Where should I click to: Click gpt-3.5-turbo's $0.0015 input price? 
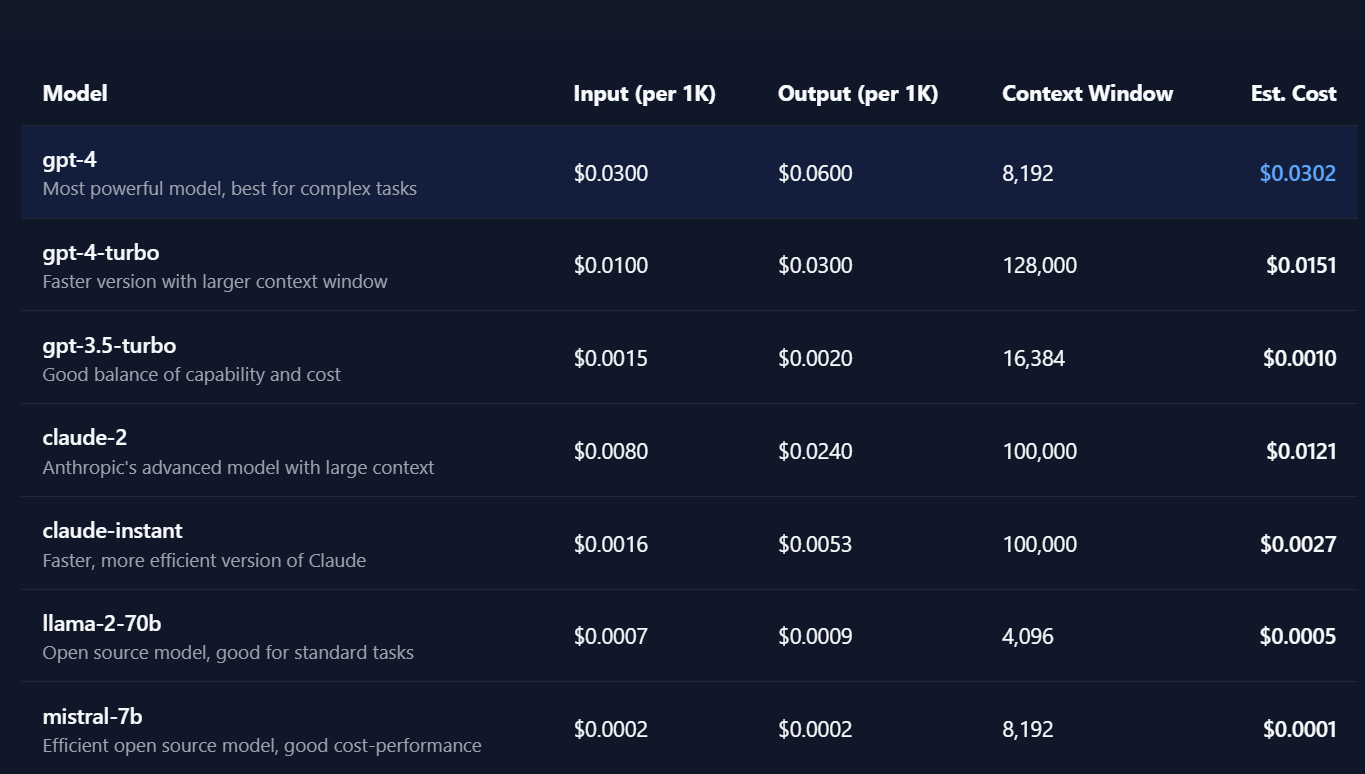(610, 358)
